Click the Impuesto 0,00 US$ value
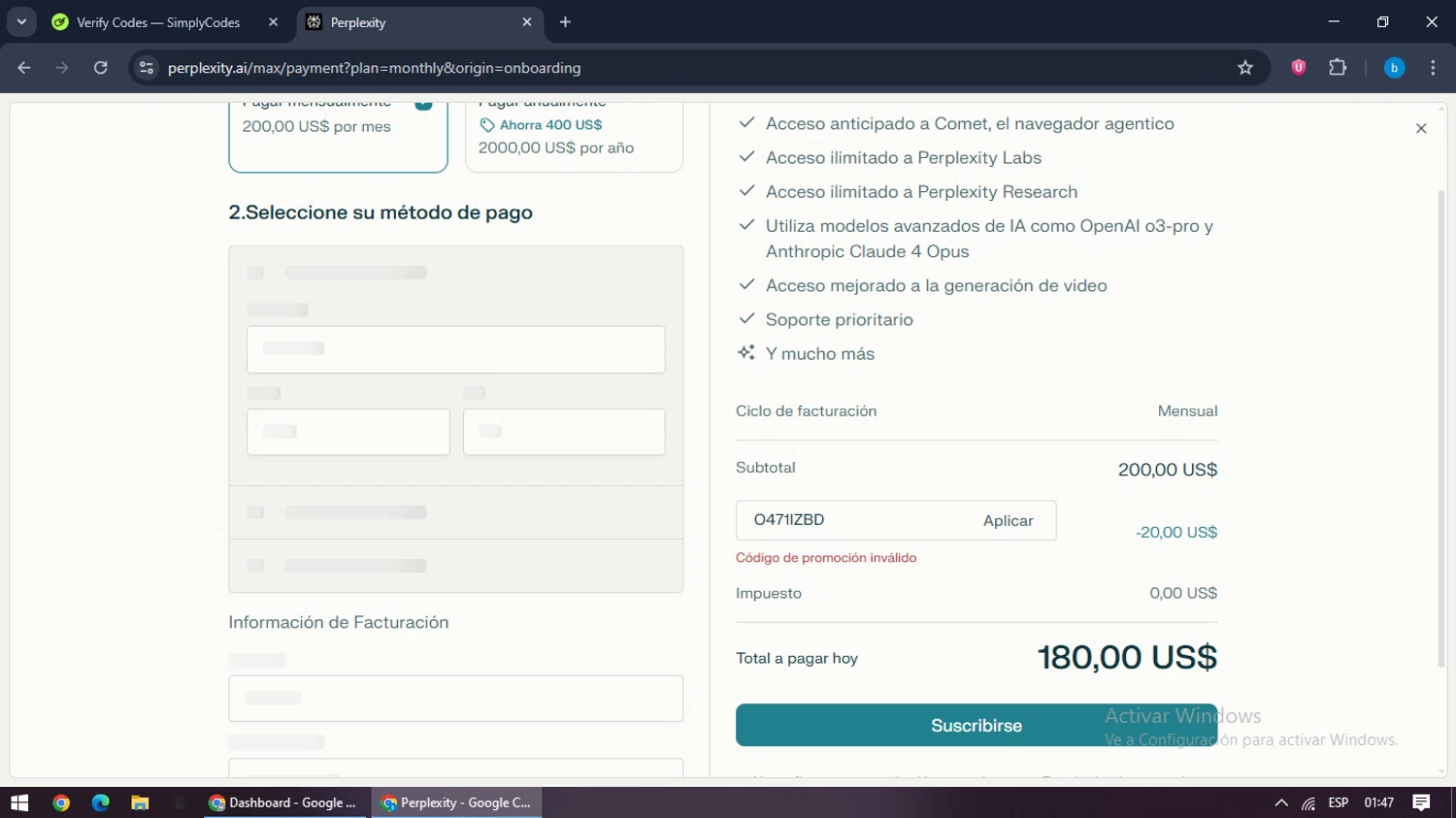 coord(1183,593)
